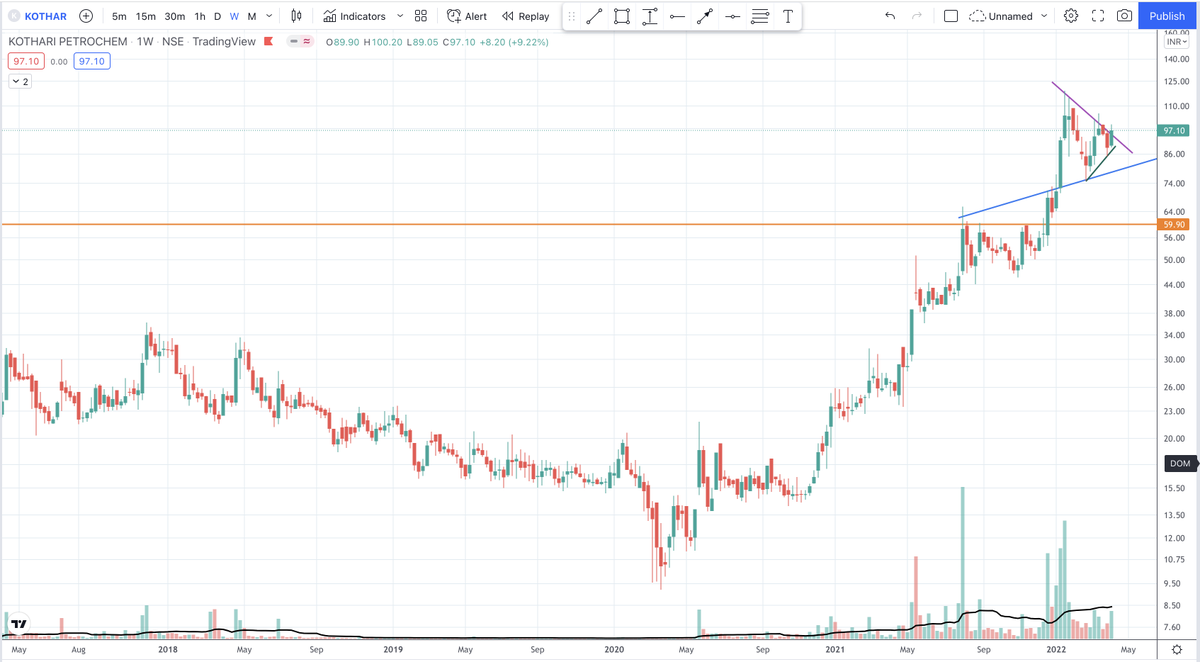
Task: Select the 15m timeframe
Action: click(146, 16)
